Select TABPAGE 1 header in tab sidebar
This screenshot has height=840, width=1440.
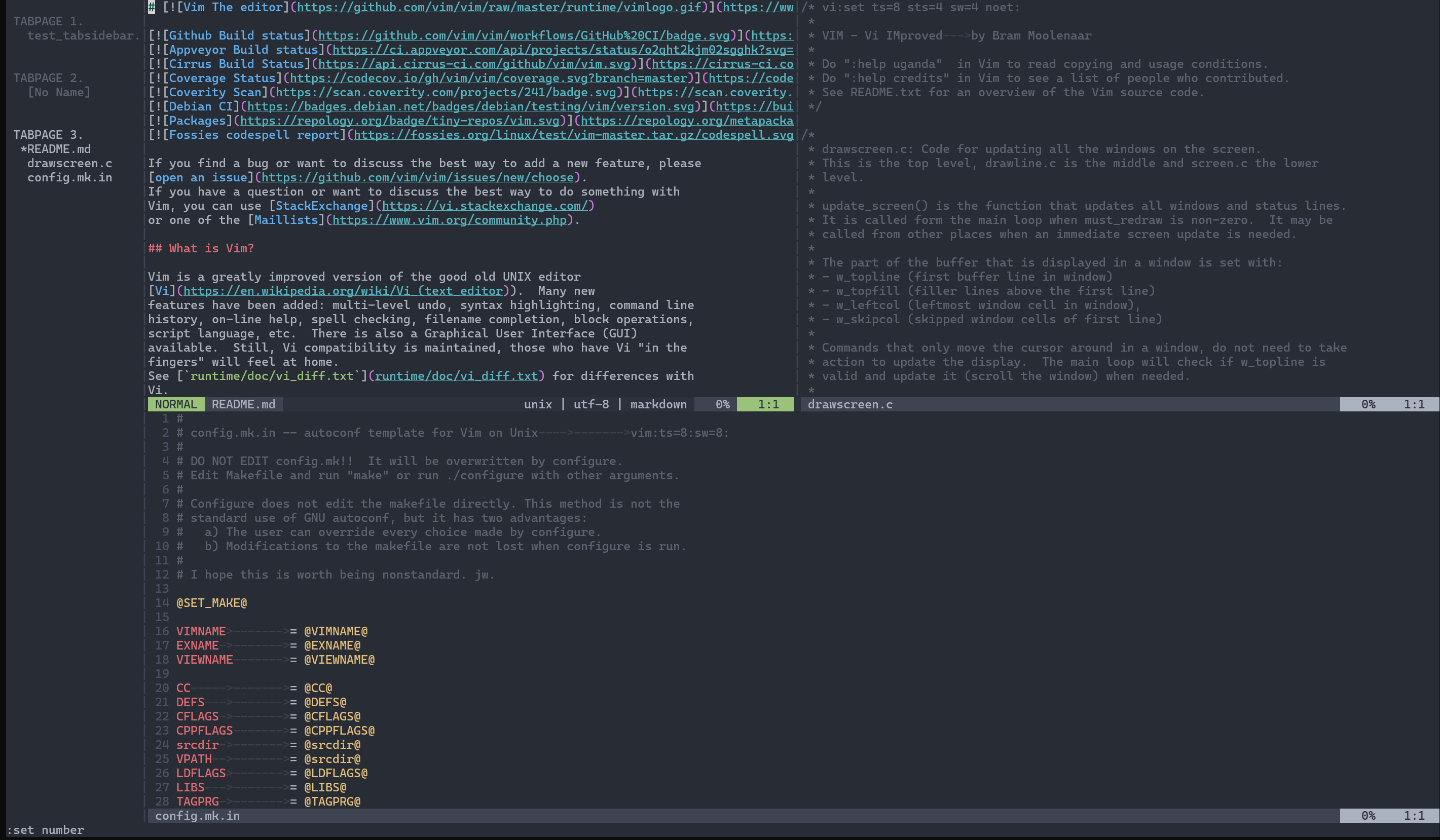point(48,21)
